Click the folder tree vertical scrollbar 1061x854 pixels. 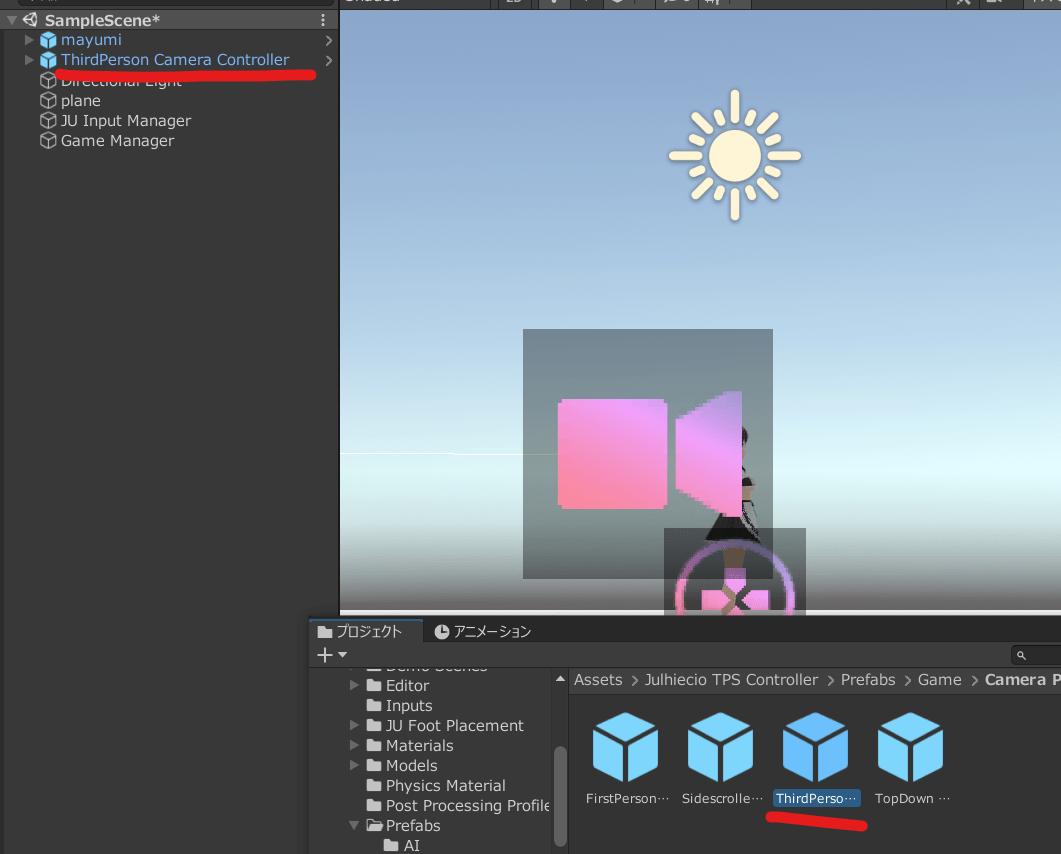pos(560,796)
